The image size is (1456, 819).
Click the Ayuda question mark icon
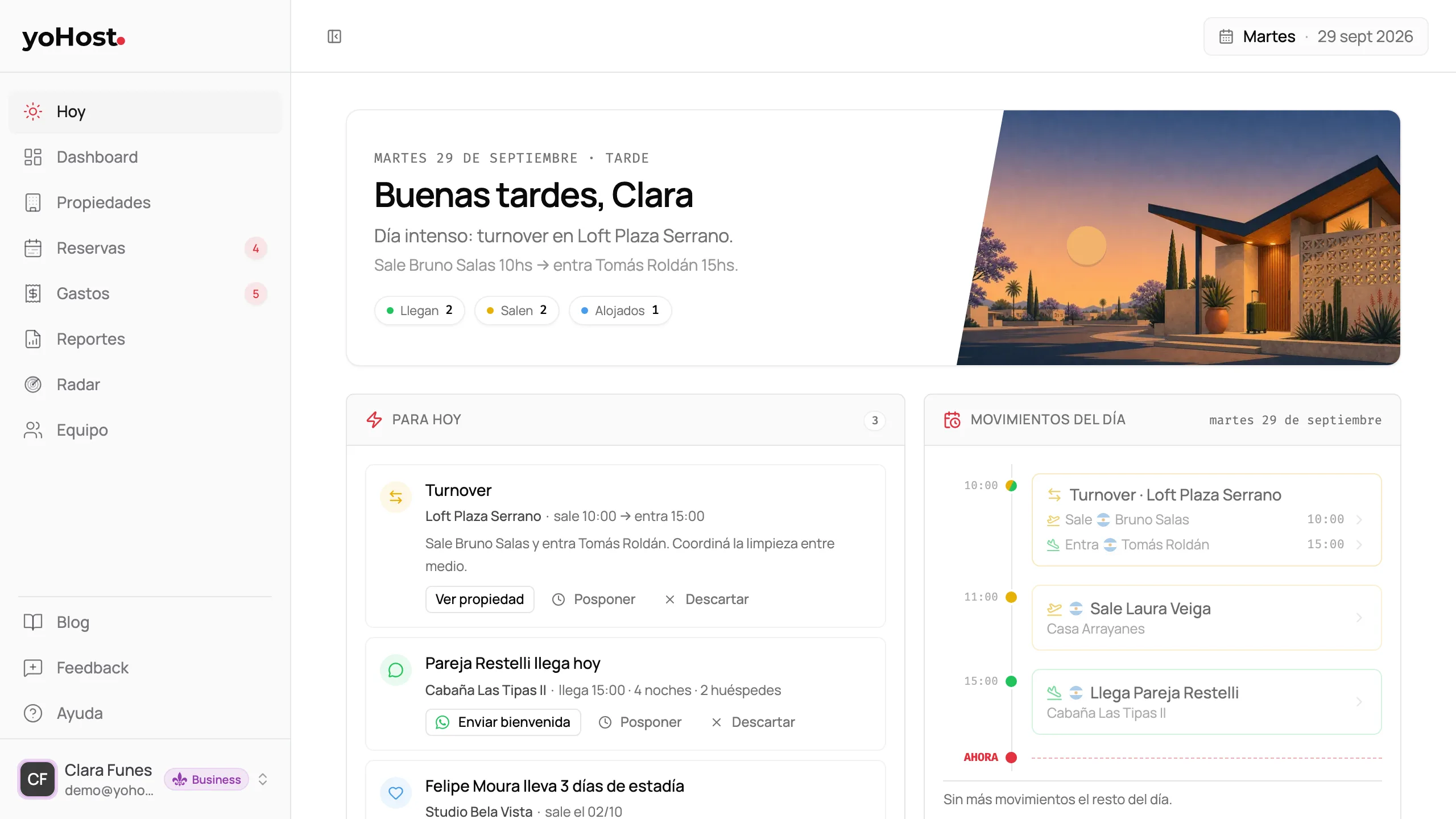(33, 713)
